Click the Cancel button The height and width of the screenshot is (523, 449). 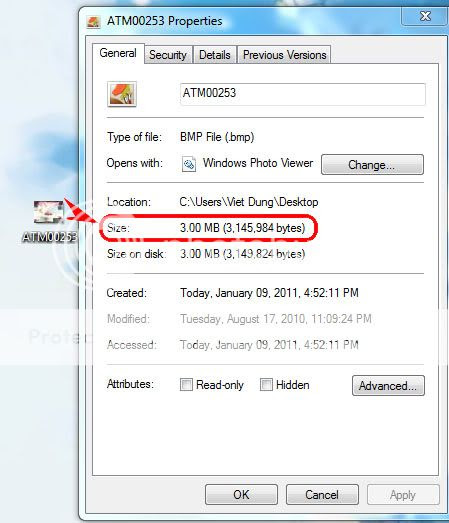click(322, 495)
